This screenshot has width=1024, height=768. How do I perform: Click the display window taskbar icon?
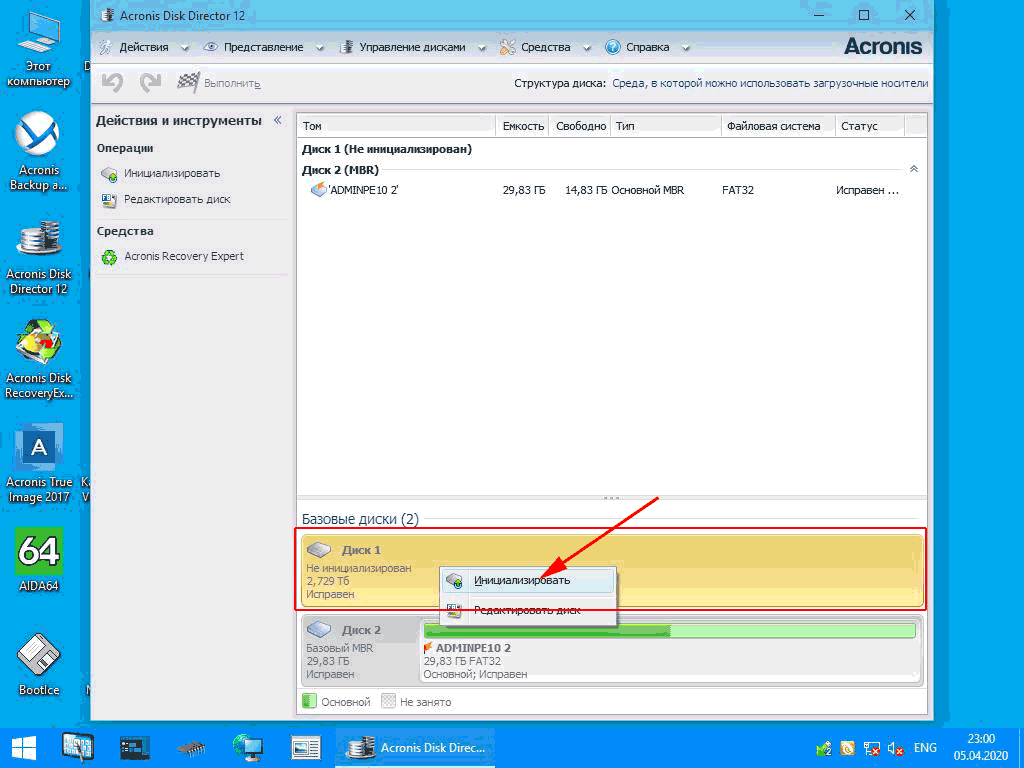point(306,748)
